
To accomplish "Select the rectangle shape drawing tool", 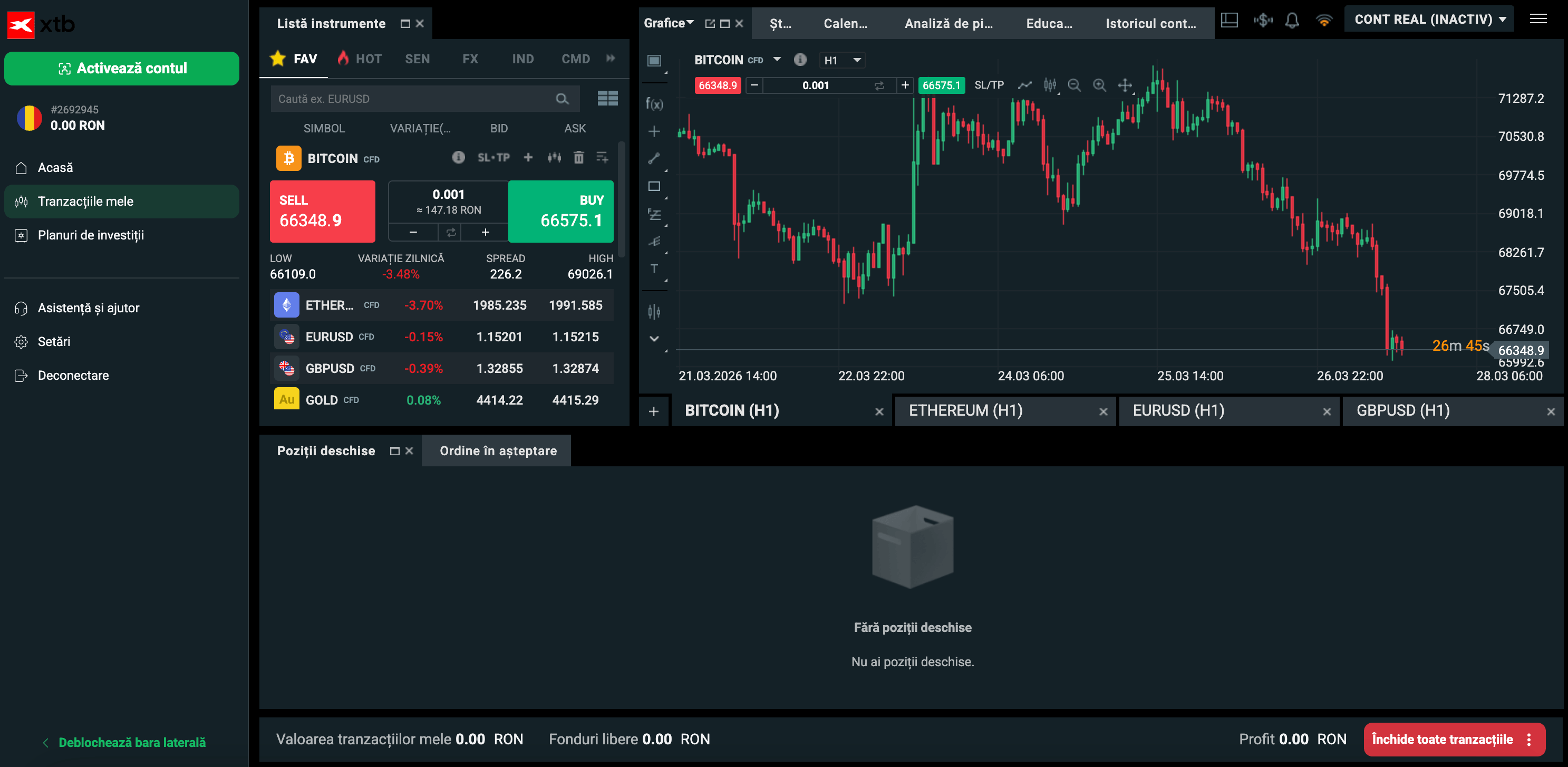I will pos(654,186).
